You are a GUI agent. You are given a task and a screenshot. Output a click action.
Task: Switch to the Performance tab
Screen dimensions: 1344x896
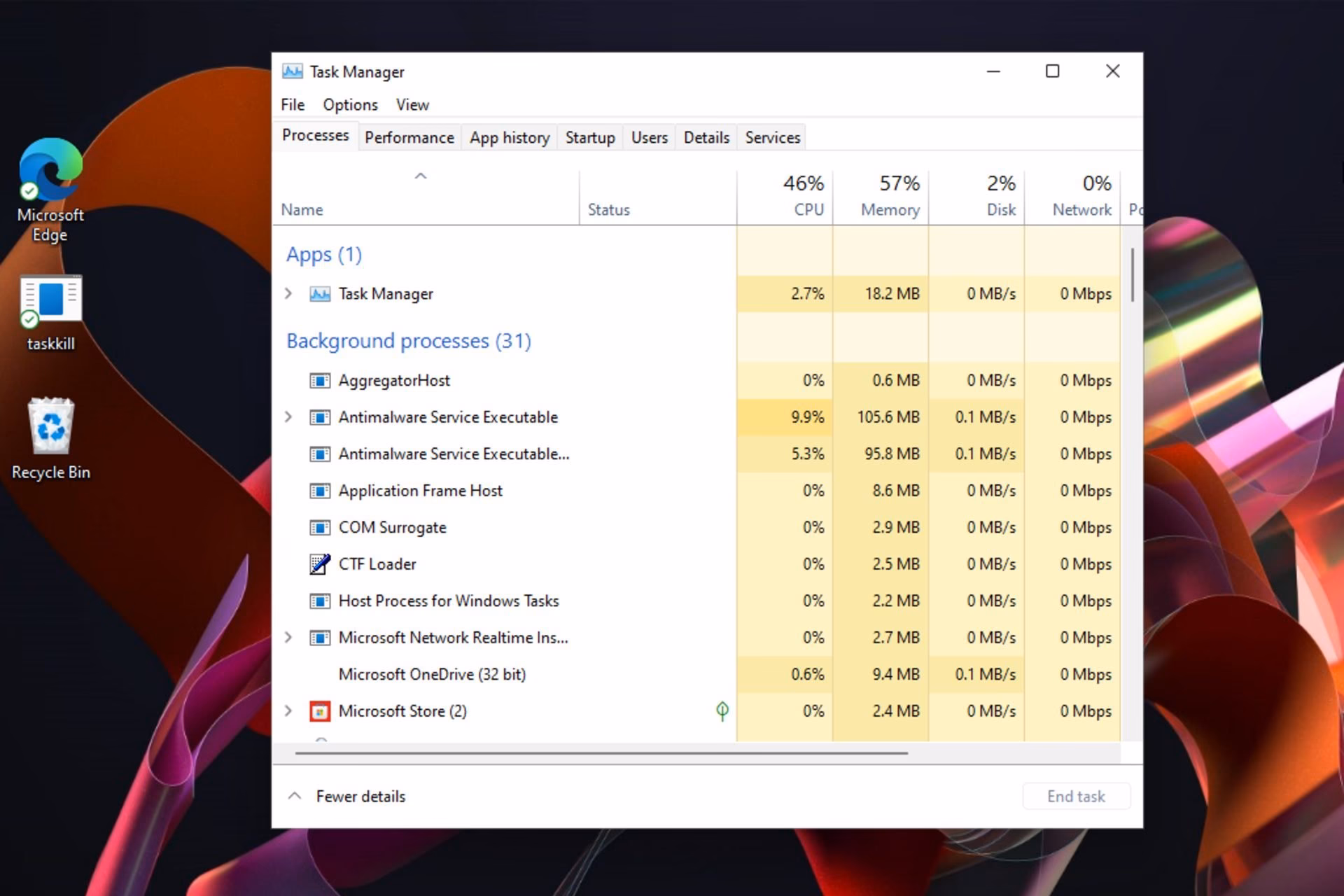click(x=409, y=138)
